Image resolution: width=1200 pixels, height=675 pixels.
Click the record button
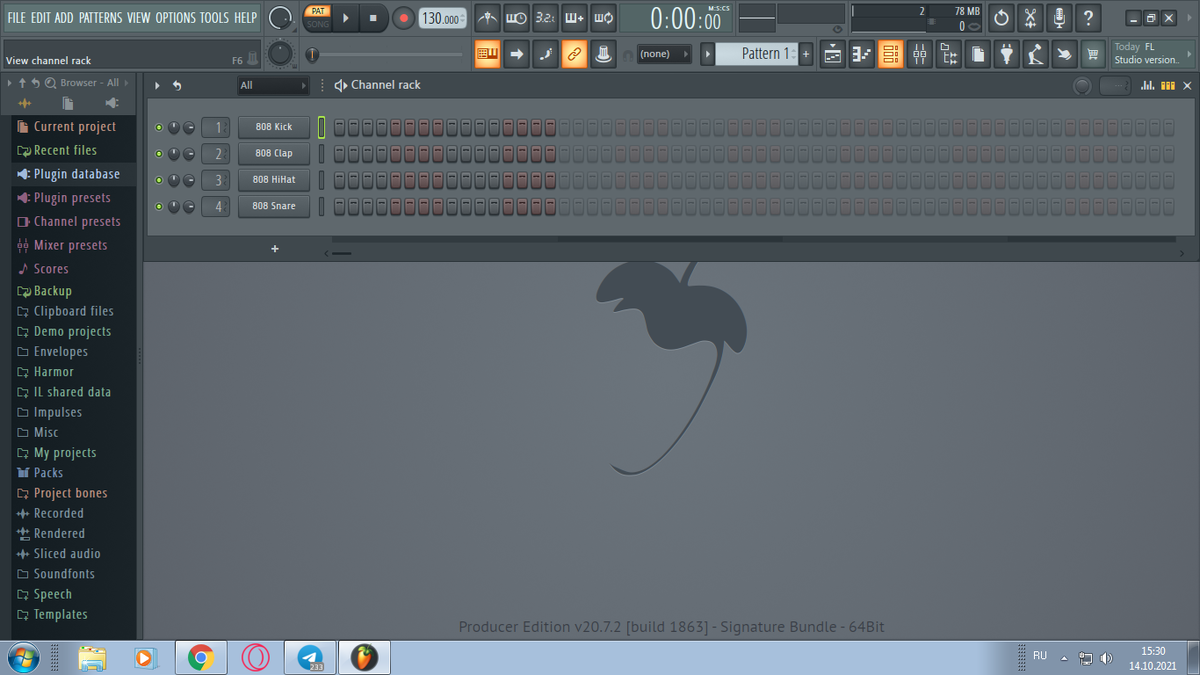coord(404,18)
